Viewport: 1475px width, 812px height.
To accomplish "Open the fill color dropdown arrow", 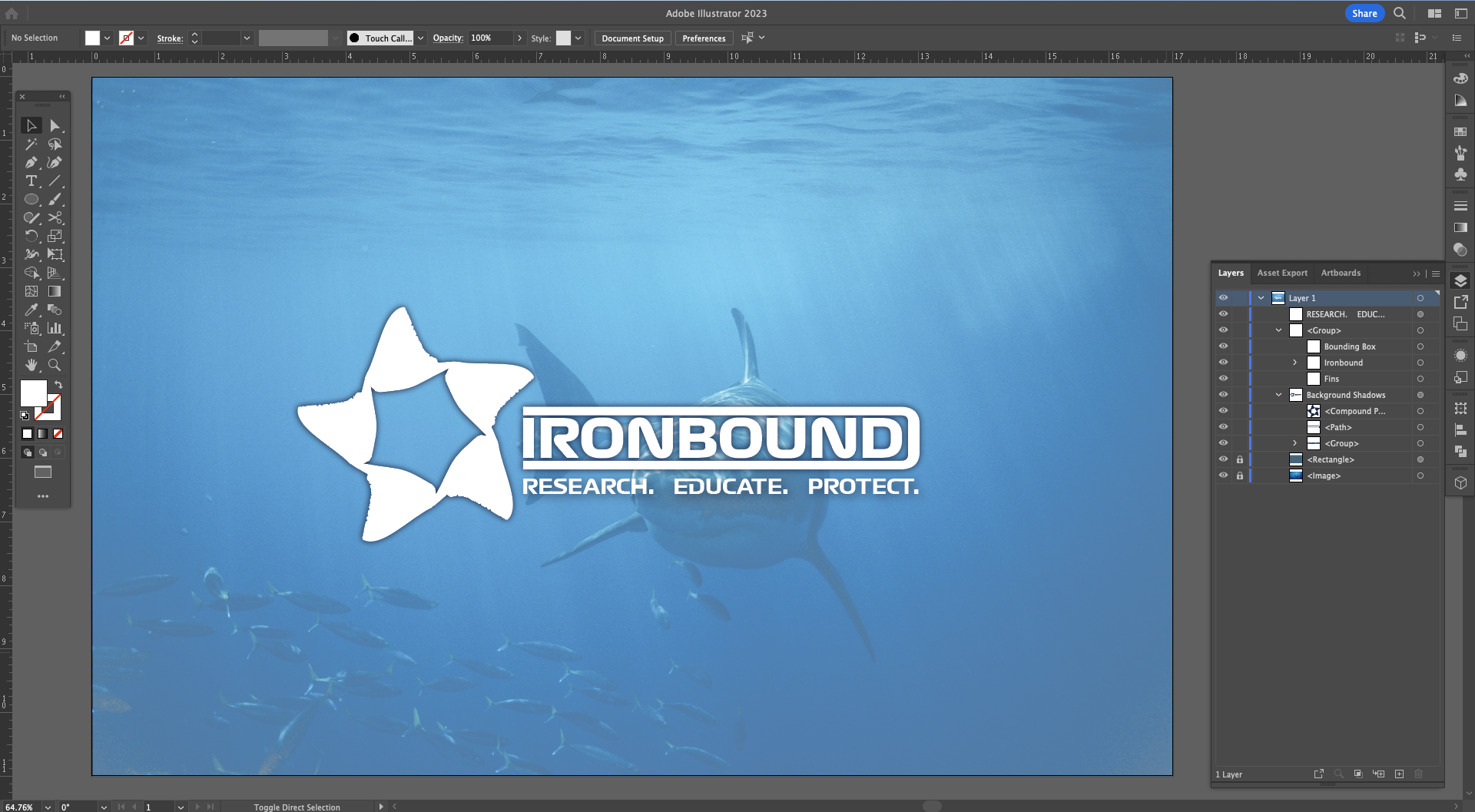I will (107, 38).
